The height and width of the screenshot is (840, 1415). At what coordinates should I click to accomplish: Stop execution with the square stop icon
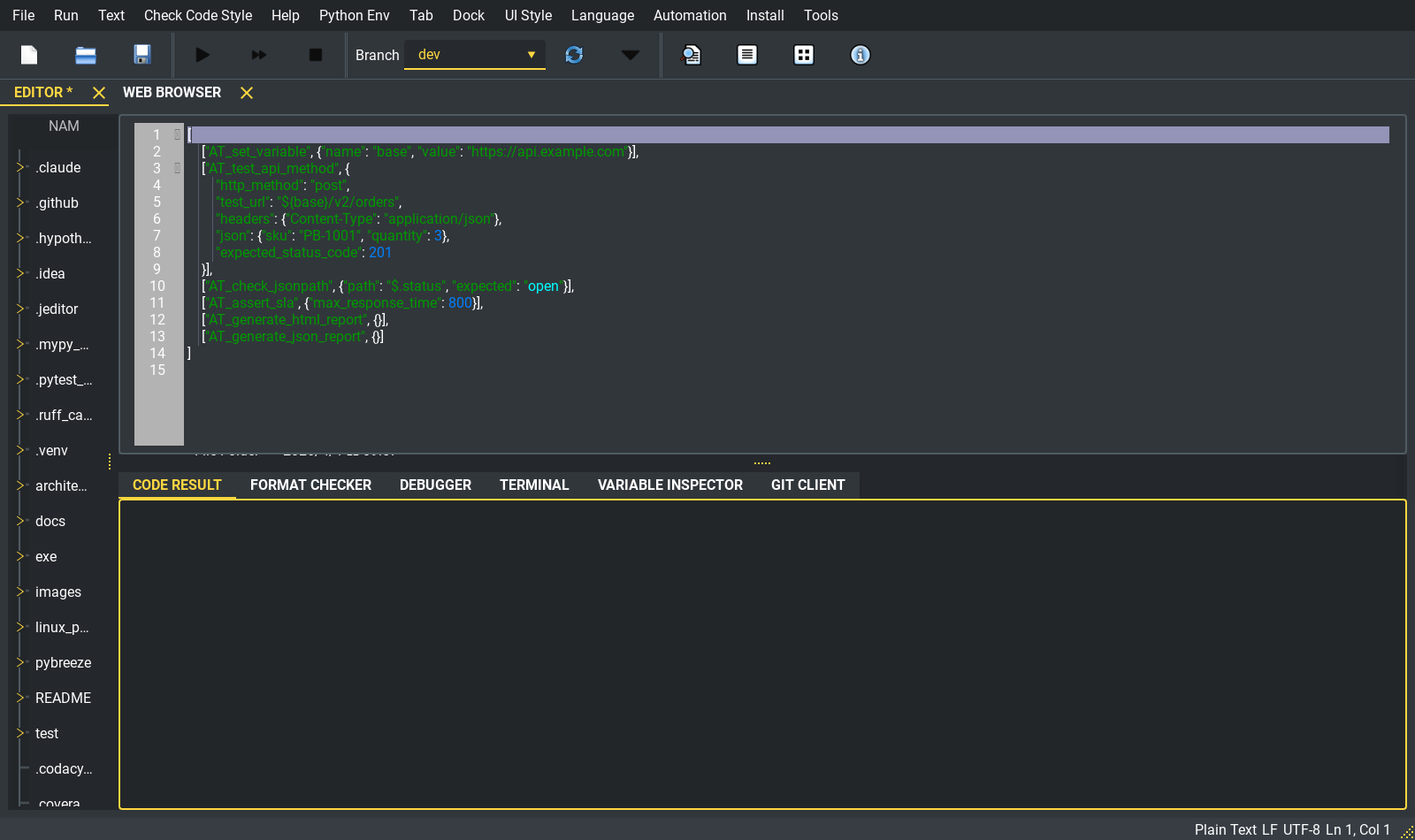(315, 55)
